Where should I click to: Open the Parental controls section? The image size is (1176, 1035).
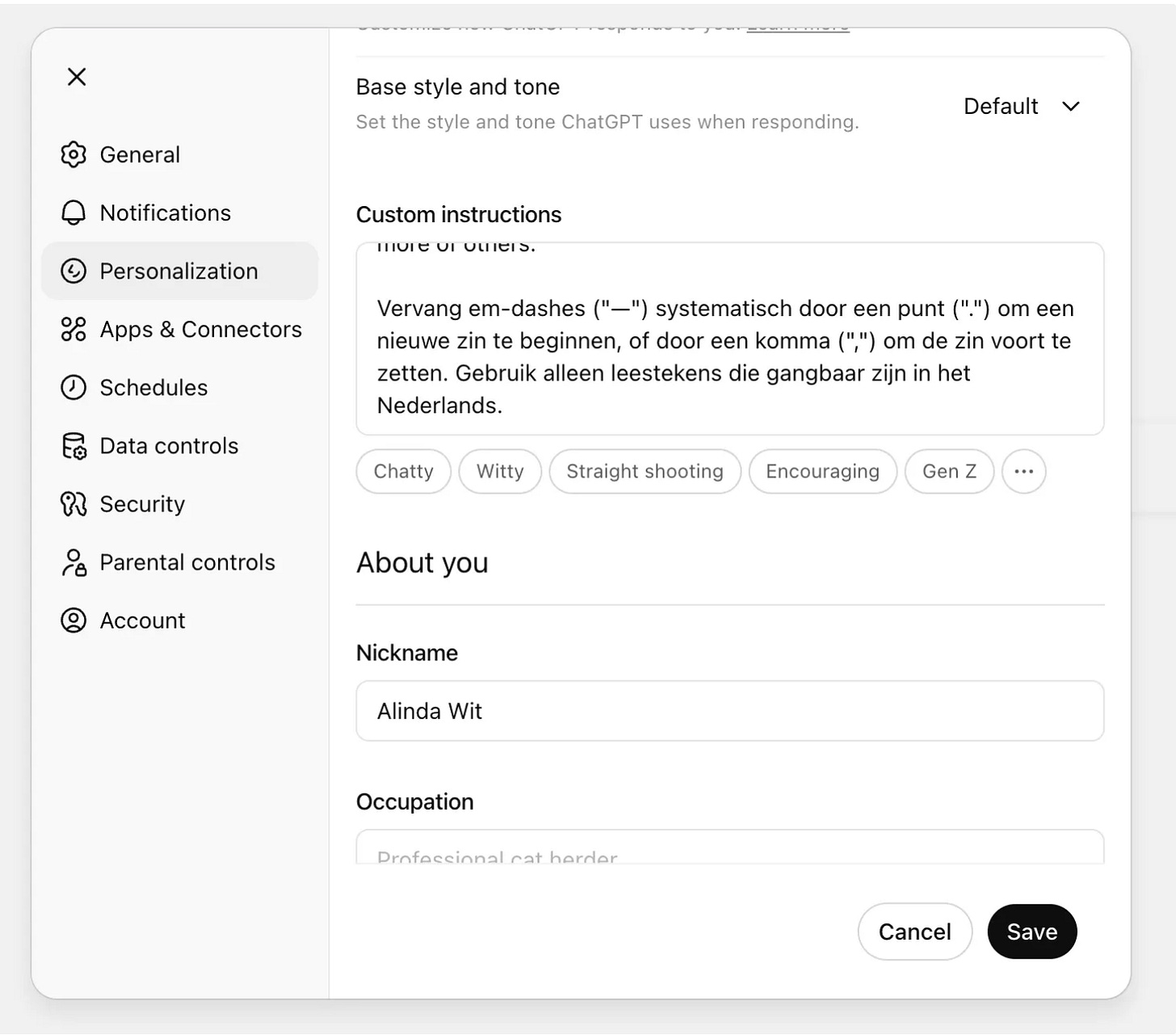[179, 562]
